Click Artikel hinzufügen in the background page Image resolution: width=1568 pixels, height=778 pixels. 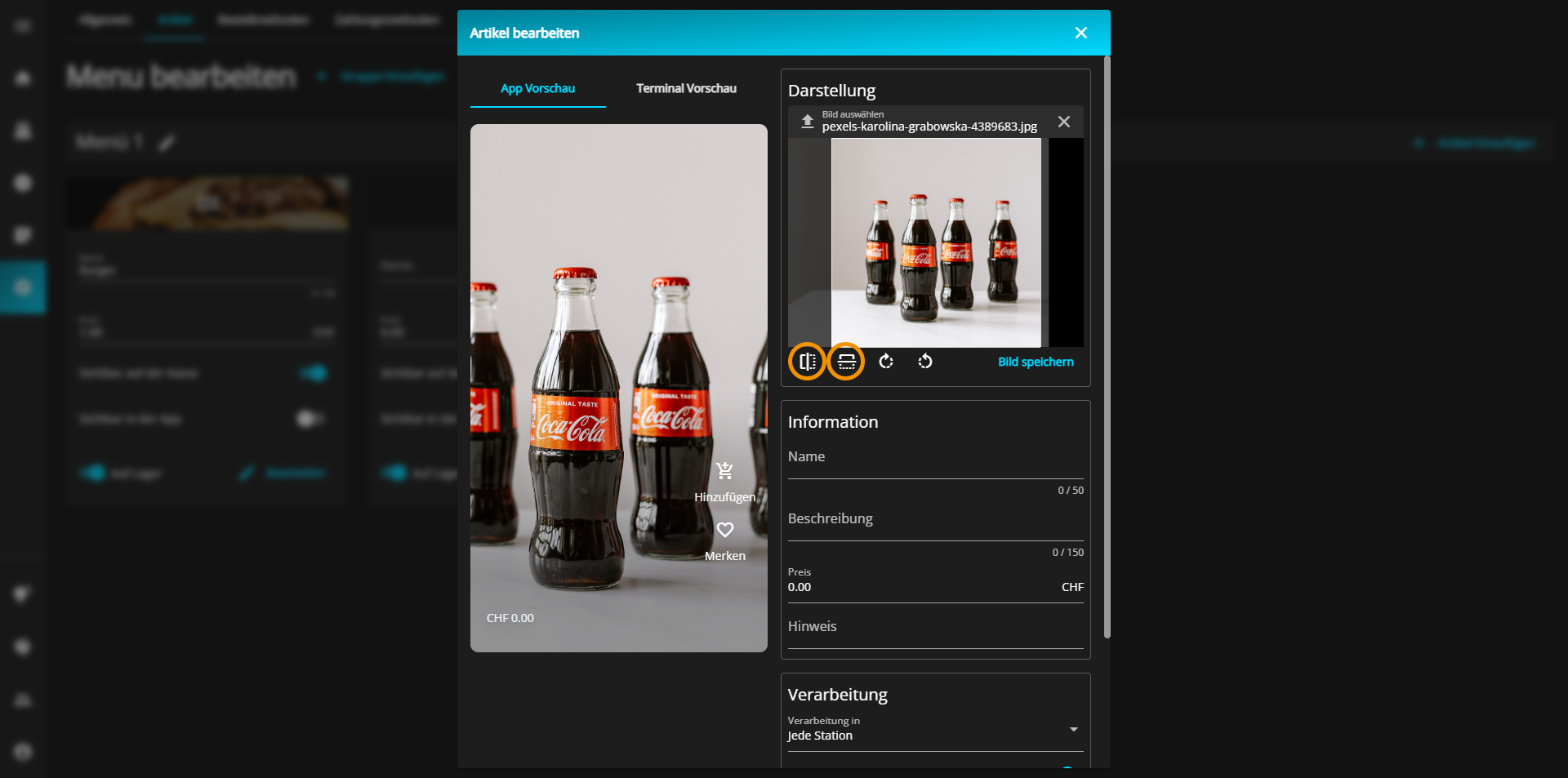pyautogui.click(x=1475, y=143)
